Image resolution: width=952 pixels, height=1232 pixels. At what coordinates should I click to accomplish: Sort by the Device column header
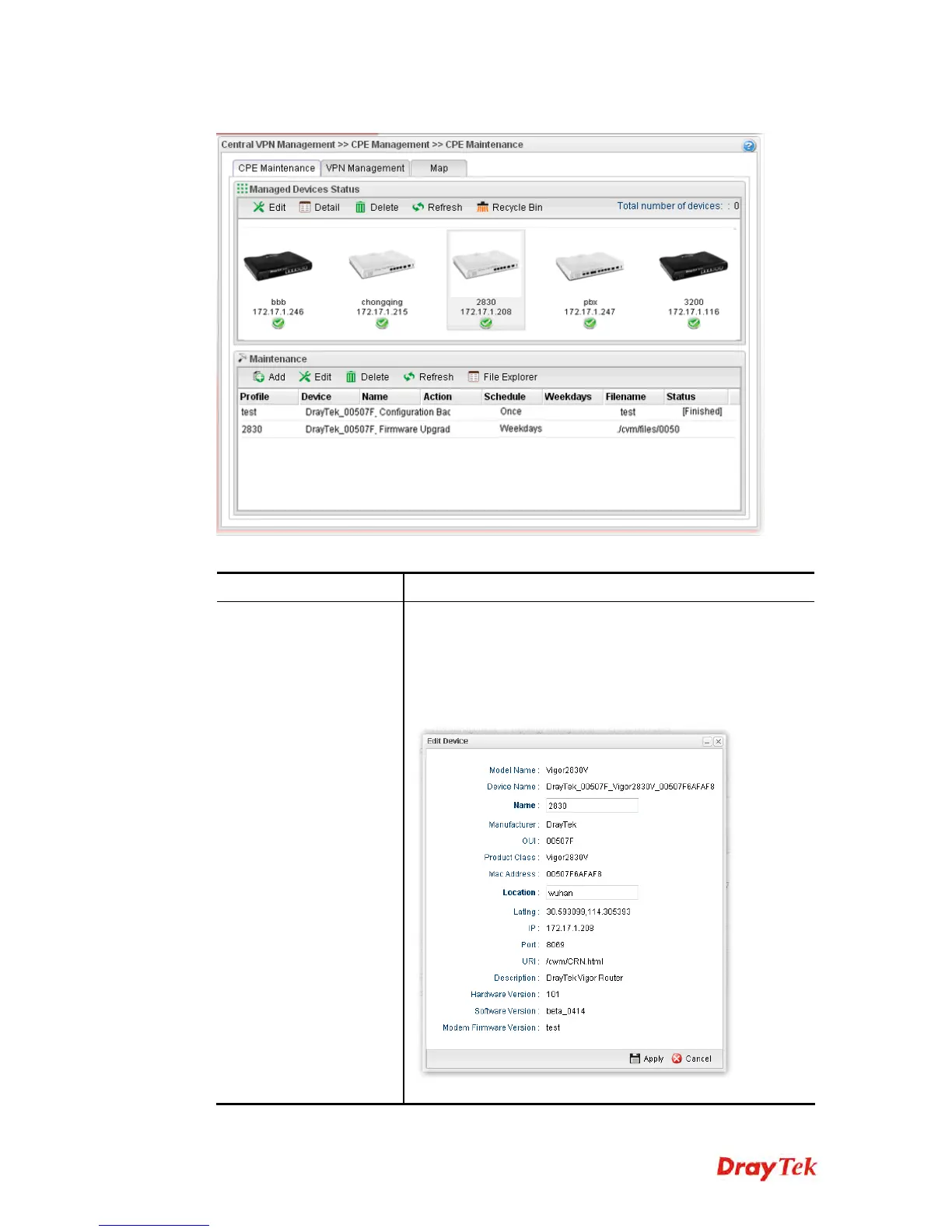pos(329,397)
